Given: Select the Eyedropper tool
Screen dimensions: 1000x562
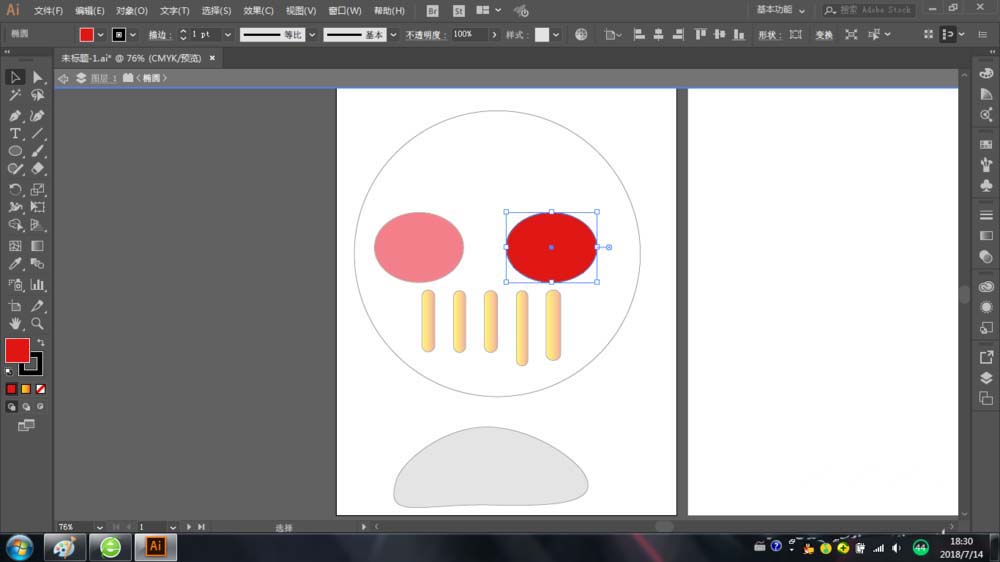Looking at the screenshot, I should click(15, 264).
